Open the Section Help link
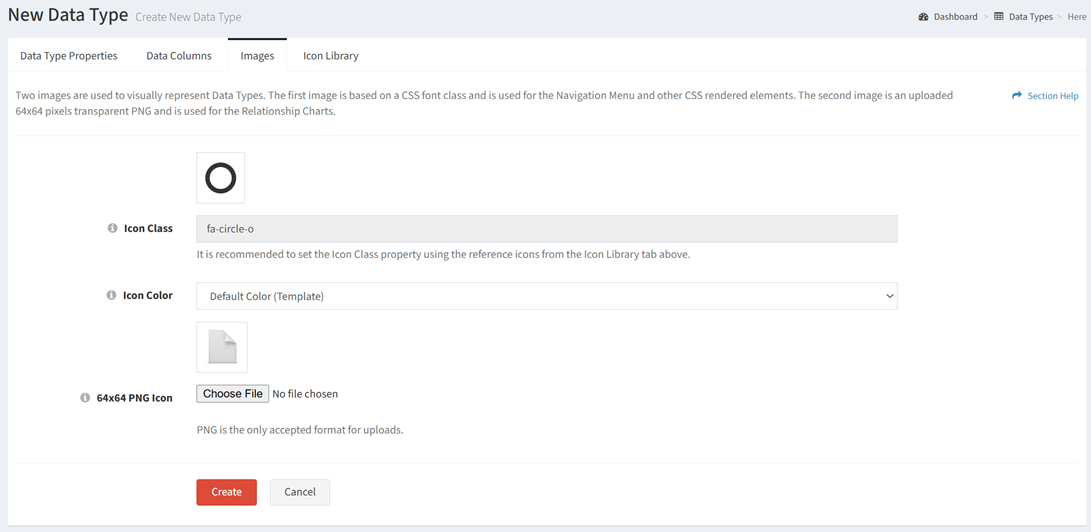The image size is (1091, 532). pyautogui.click(x=1053, y=96)
